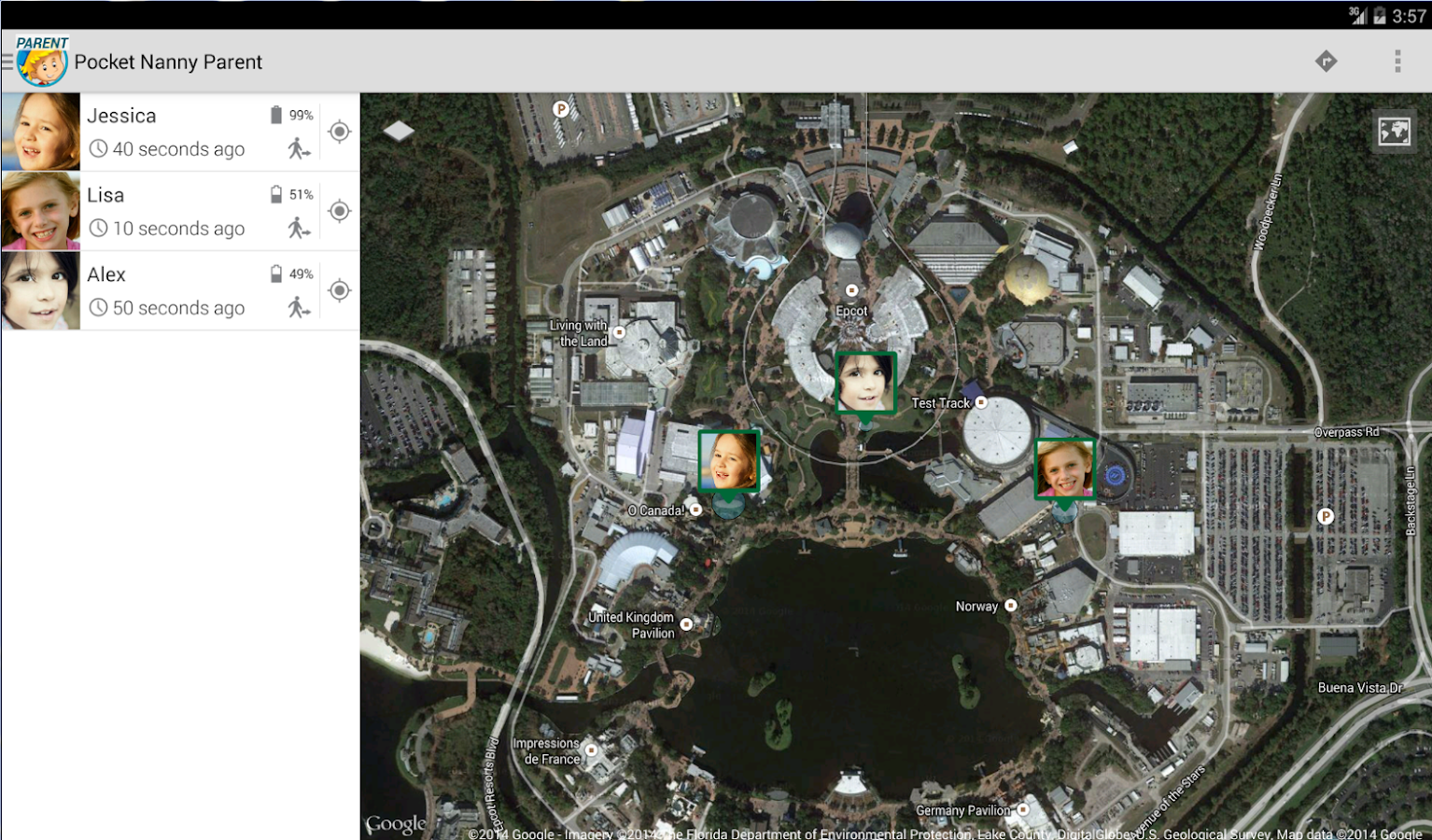Tap the Google logo on the map
Viewport: 1432px width, 840px height.
pyautogui.click(x=396, y=824)
